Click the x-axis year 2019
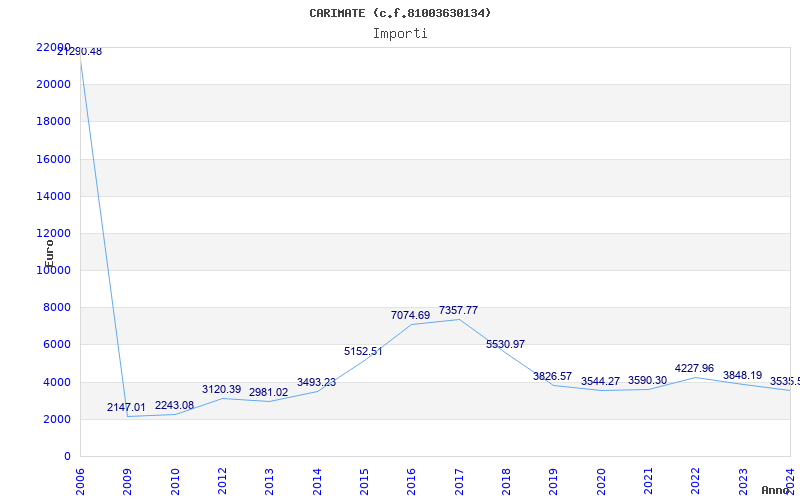Viewport: 800px width, 500px height. tap(553, 482)
